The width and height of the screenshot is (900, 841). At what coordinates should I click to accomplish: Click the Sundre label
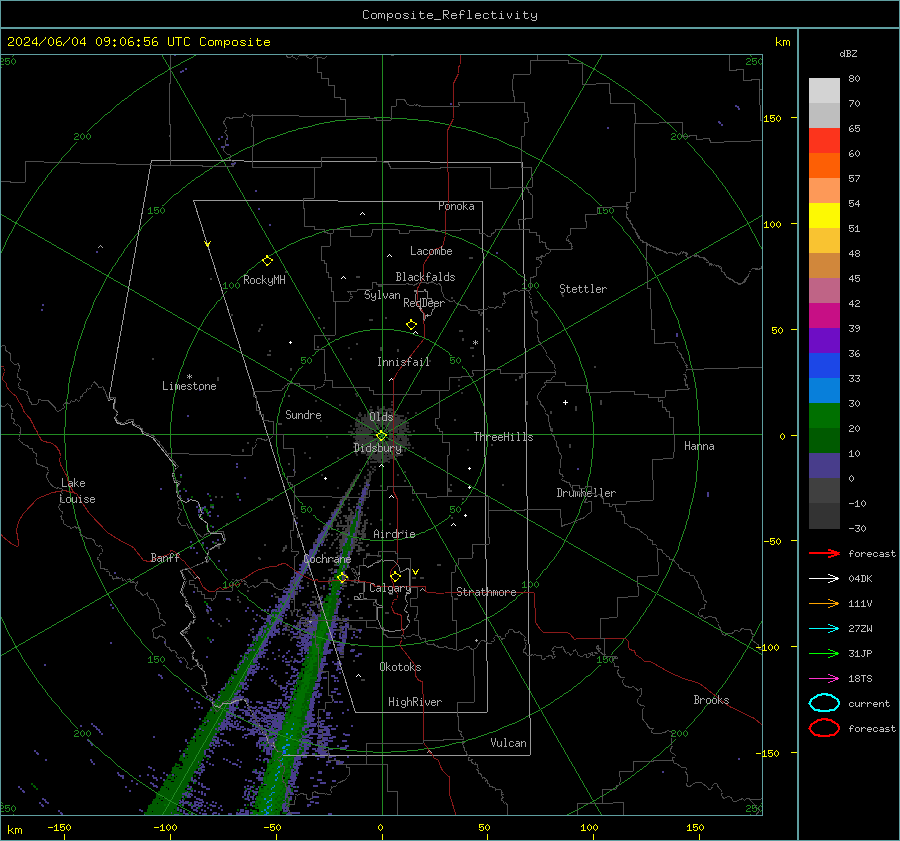point(303,415)
